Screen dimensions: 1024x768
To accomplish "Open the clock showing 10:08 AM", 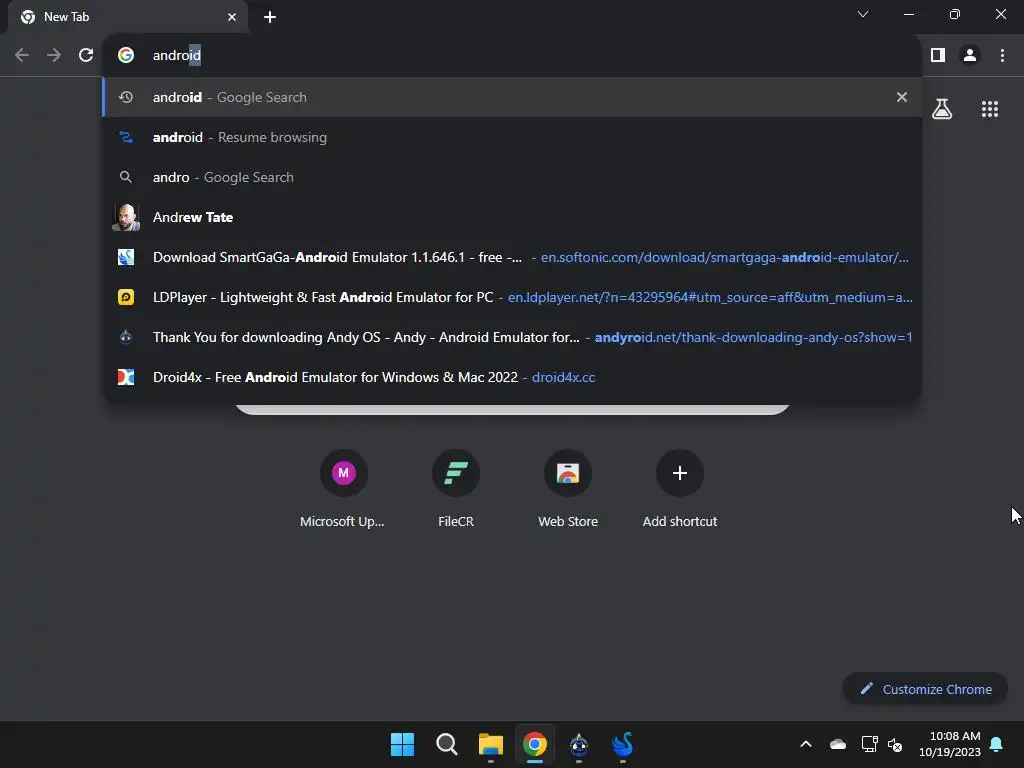I will point(950,744).
